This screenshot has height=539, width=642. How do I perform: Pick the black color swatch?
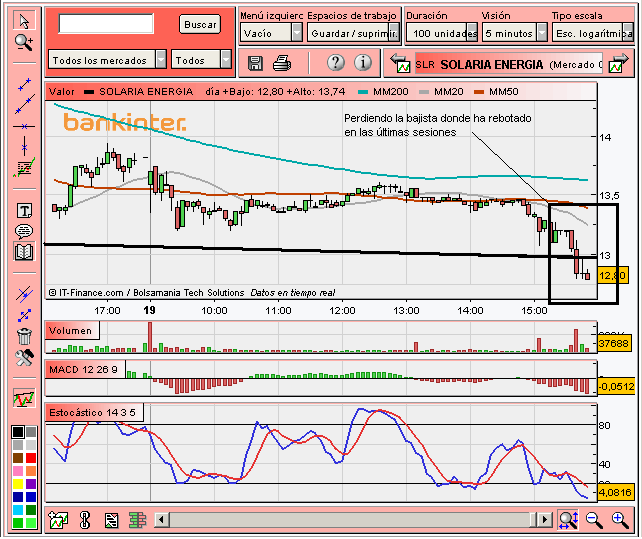click(x=18, y=432)
